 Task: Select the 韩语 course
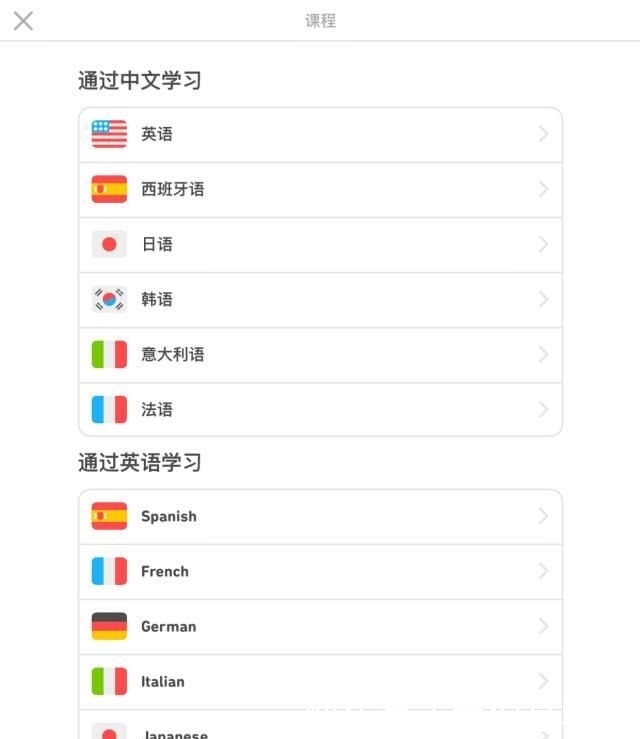[157, 299]
